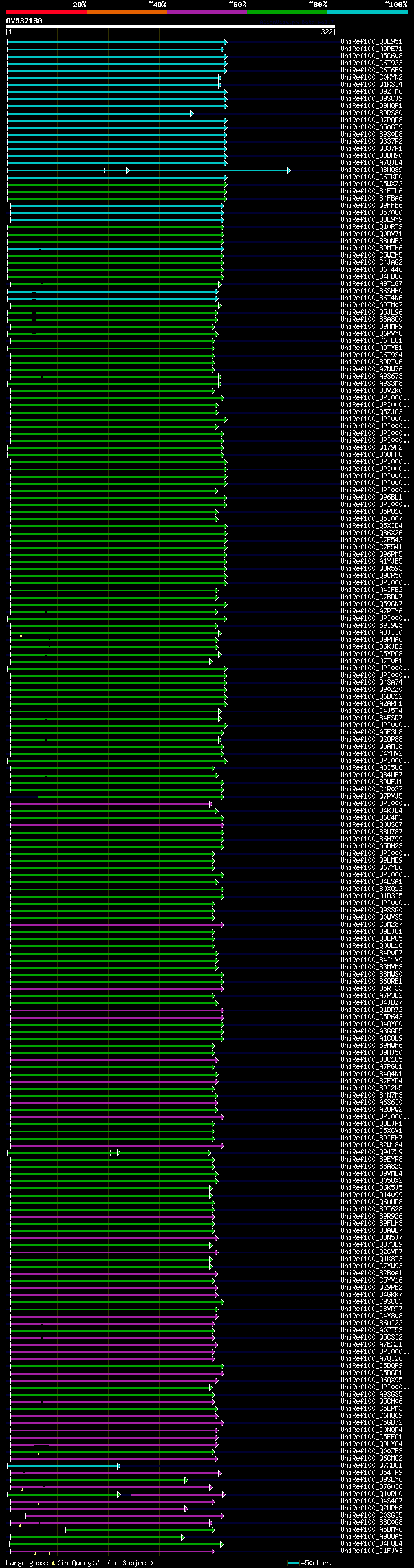Click the cyan ~100% identity legend bar
The height and width of the screenshot is (1568, 414).
(367, 12)
